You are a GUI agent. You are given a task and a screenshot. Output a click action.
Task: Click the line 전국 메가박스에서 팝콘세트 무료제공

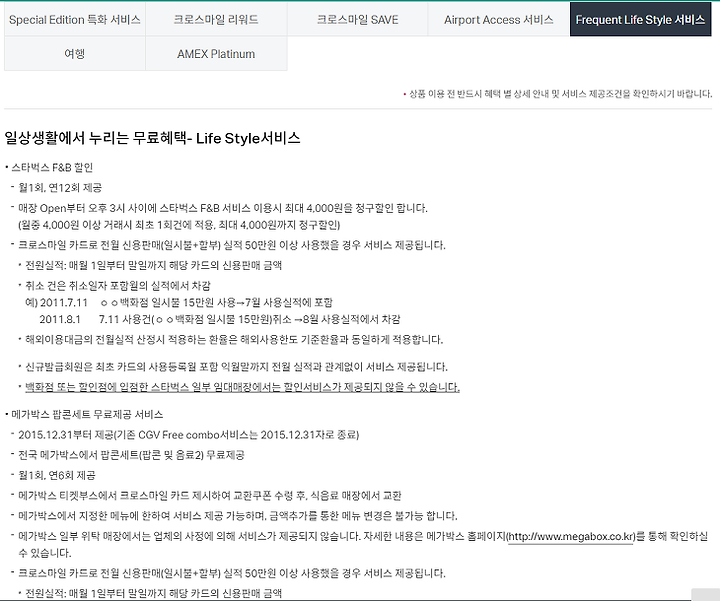[131, 455]
